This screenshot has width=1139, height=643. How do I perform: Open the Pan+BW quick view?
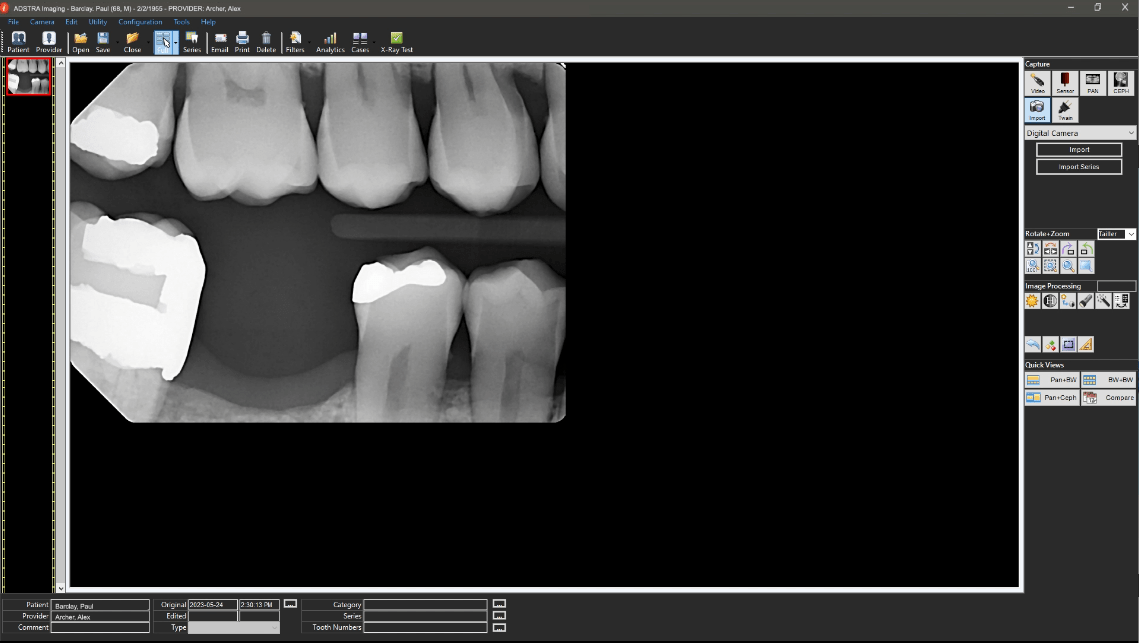pos(1052,380)
